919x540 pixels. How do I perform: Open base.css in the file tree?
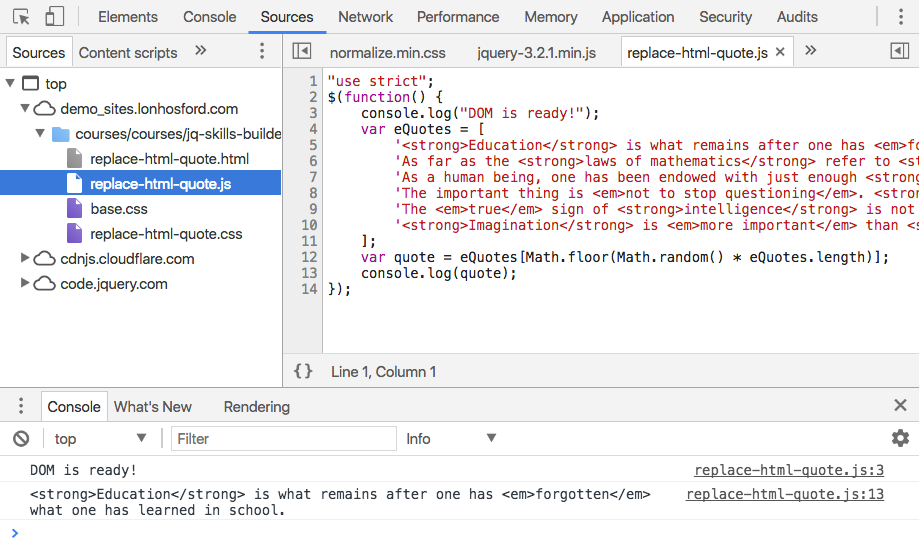pyautogui.click(x=119, y=209)
